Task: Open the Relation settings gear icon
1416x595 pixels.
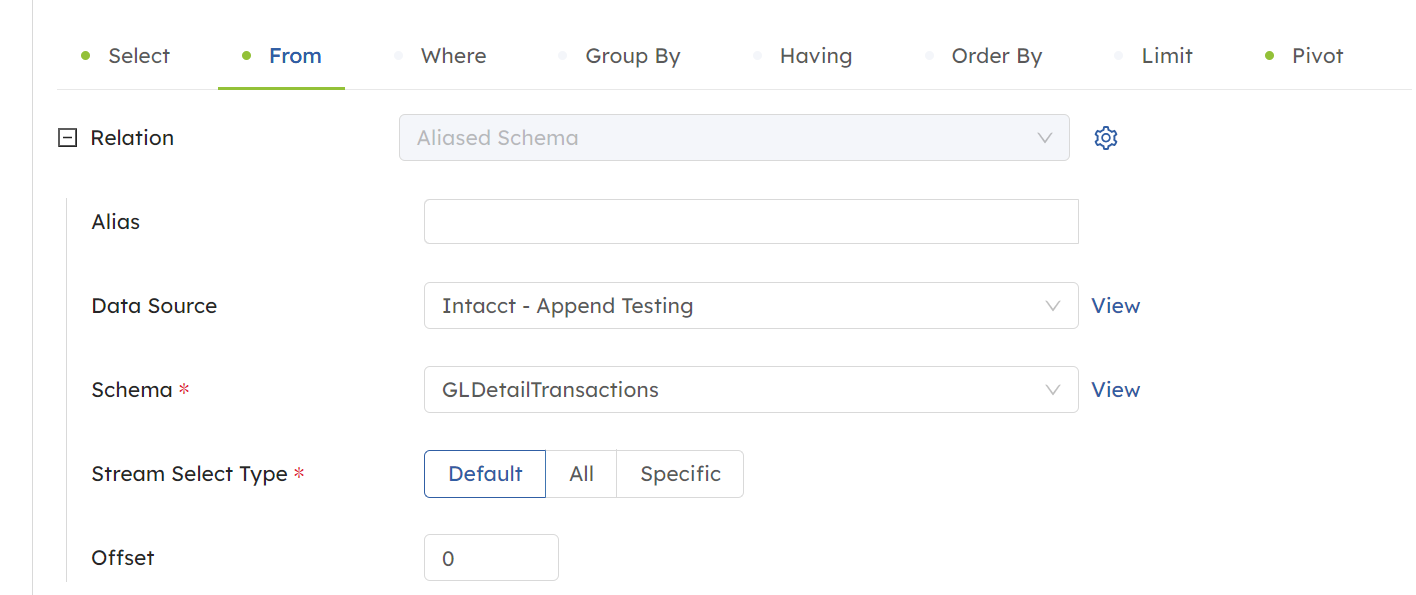Action: tap(1106, 137)
